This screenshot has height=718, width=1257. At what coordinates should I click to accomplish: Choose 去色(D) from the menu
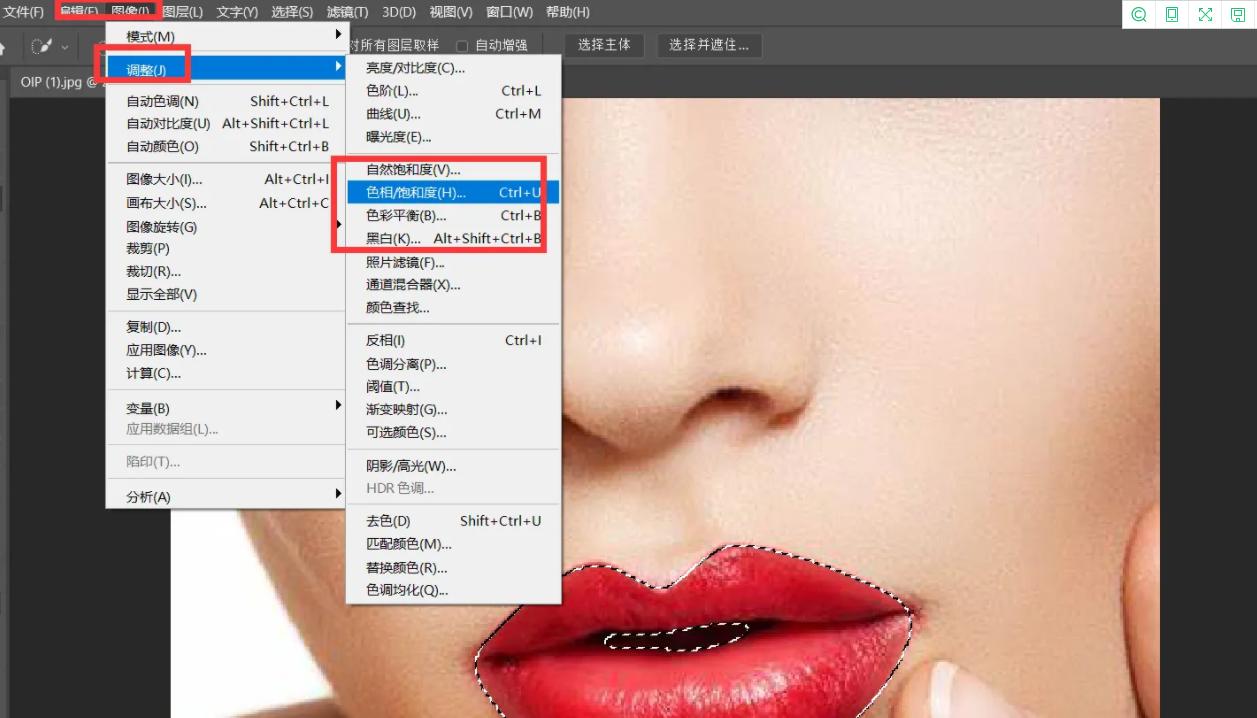(x=390, y=520)
